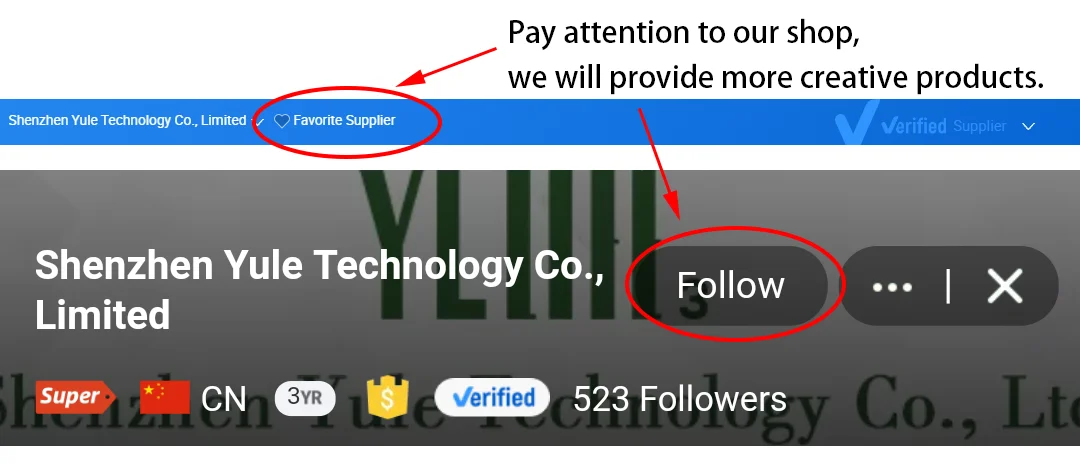Click the China flag icon

click(x=165, y=398)
